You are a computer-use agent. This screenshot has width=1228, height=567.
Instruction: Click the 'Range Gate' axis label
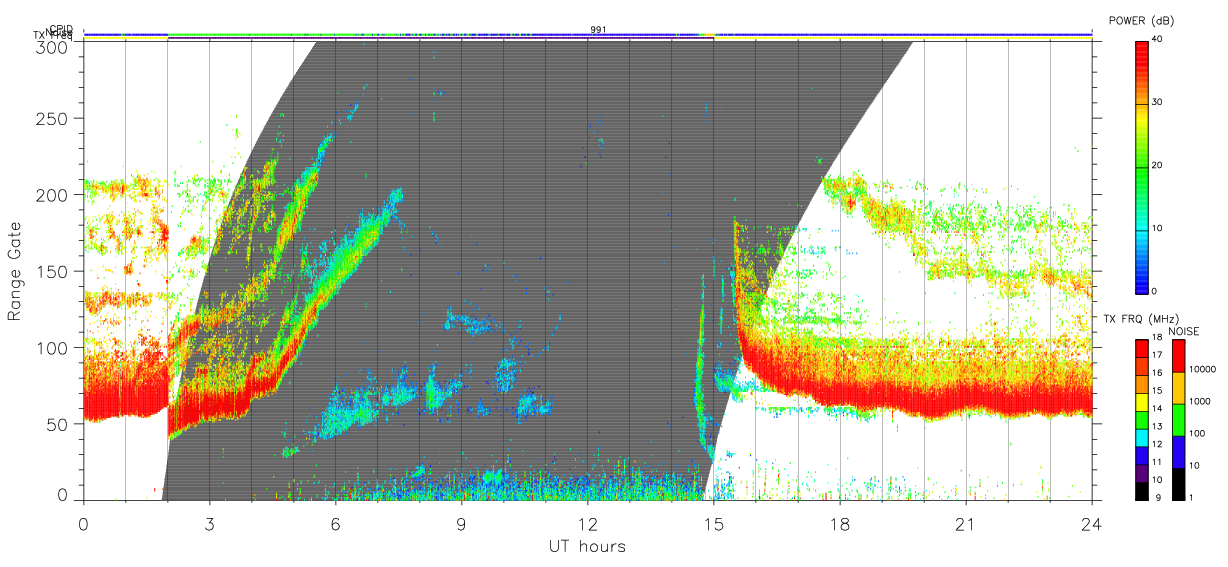(15, 271)
